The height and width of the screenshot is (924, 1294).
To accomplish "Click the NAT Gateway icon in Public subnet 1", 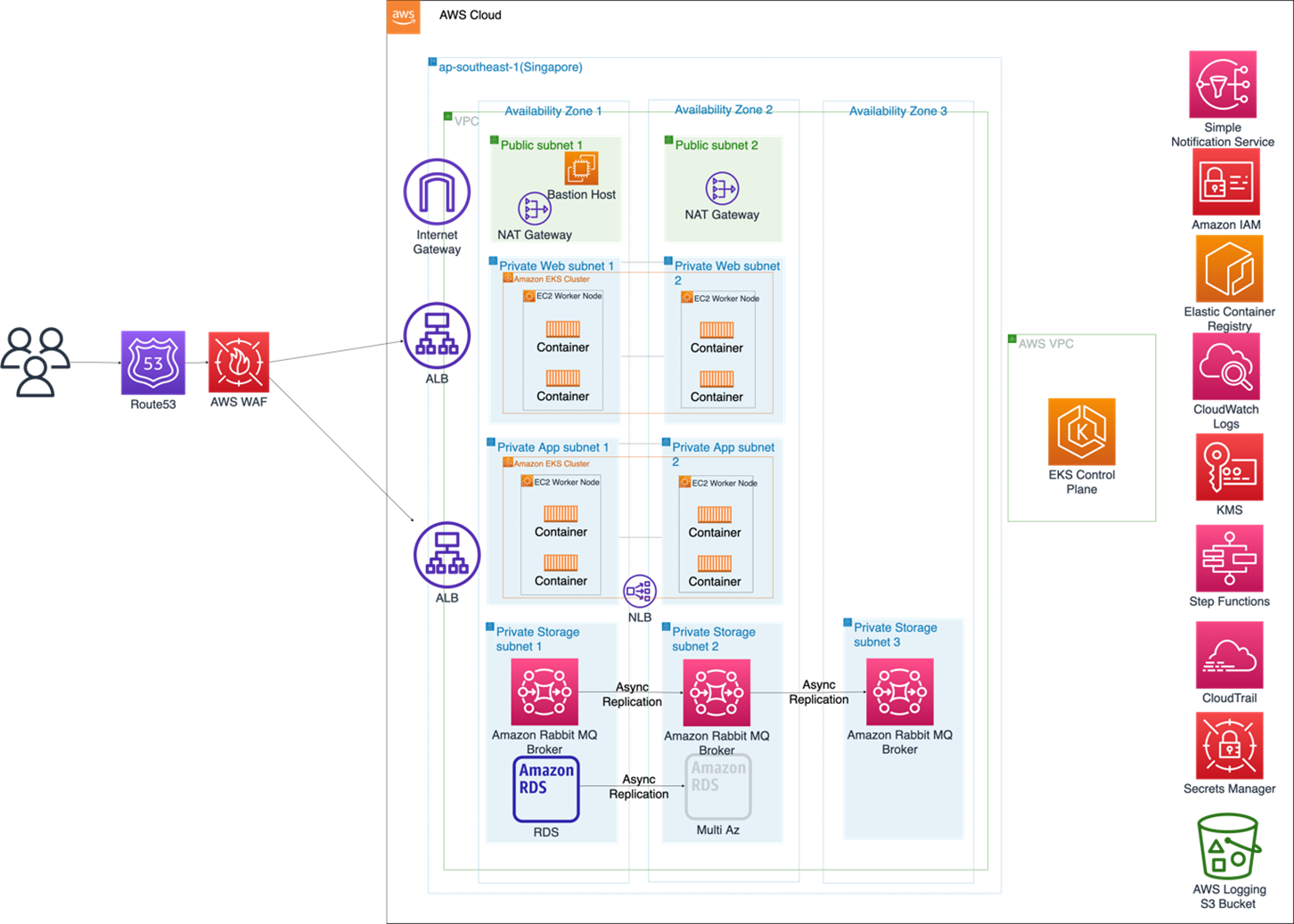I will pos(535,209).
